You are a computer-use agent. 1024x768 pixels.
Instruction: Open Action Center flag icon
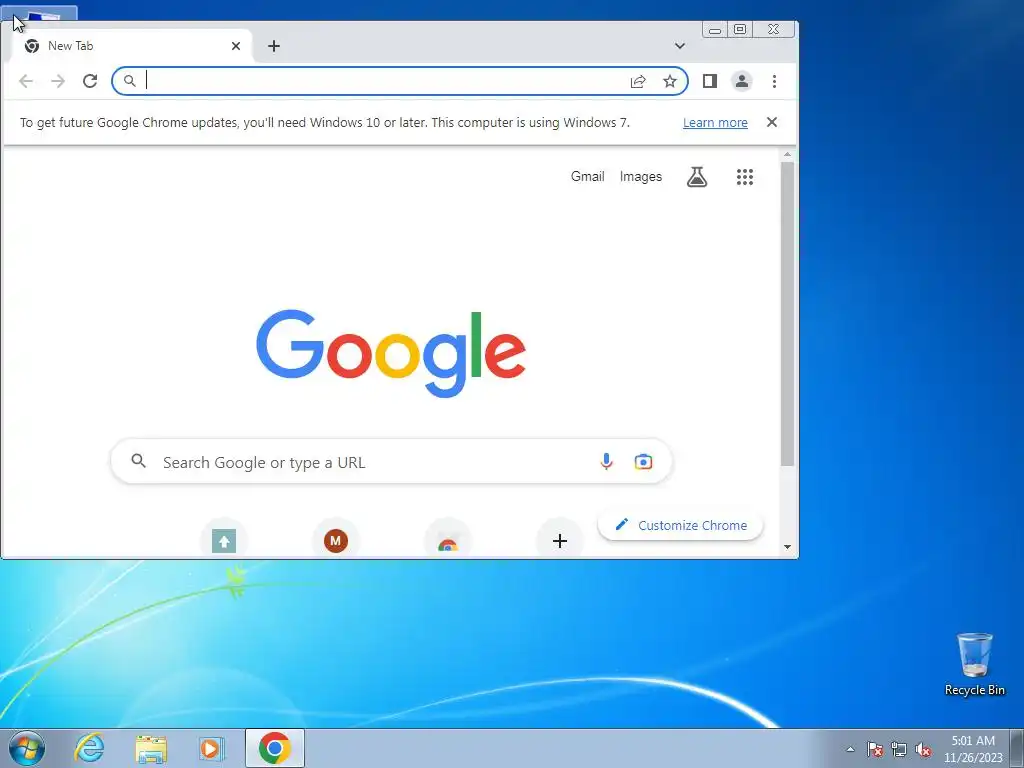click(x=874, y=749)
